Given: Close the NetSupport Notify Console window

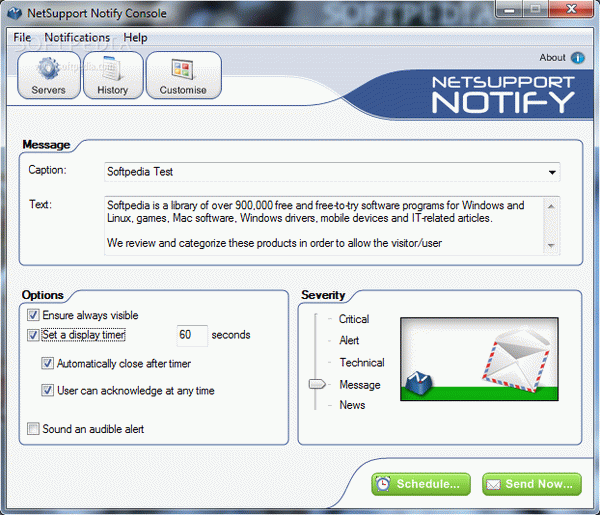Looking at the screenshot, I should [571, 9].
